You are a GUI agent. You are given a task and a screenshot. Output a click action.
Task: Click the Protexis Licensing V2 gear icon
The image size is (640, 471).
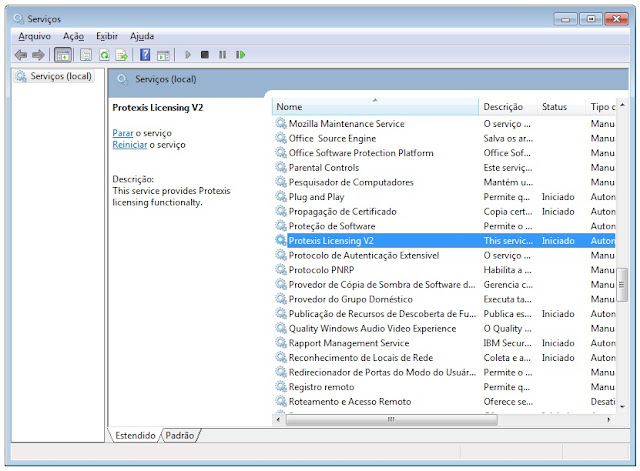(x=281, y=240)
